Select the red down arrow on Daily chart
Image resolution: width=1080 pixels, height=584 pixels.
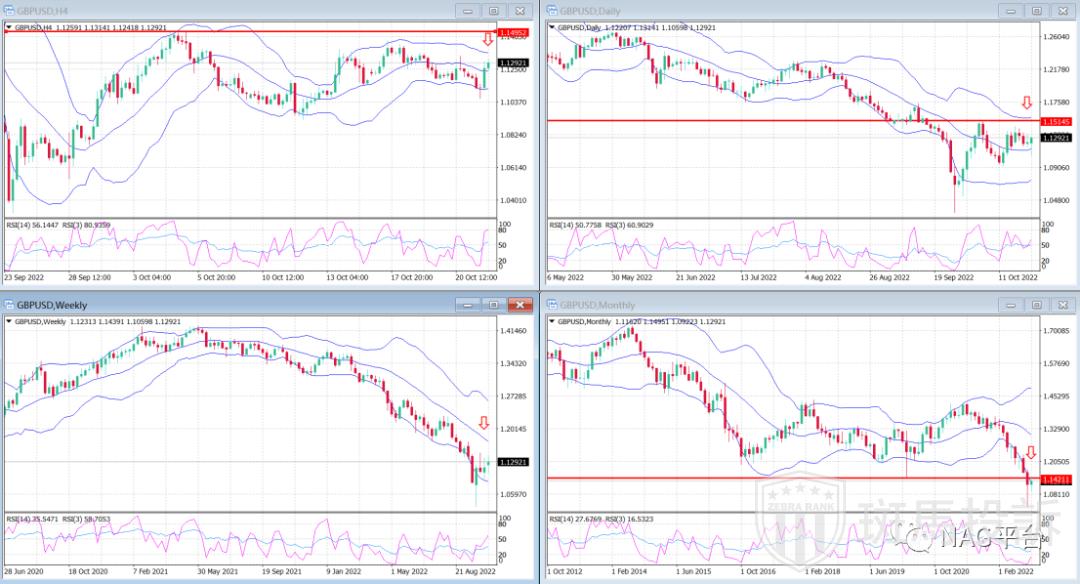[x=1026, y=103]
